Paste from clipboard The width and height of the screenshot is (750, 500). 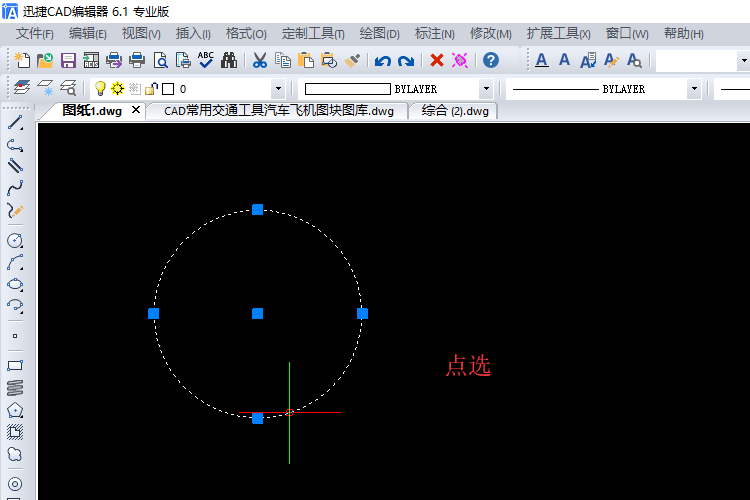point(306,61)
